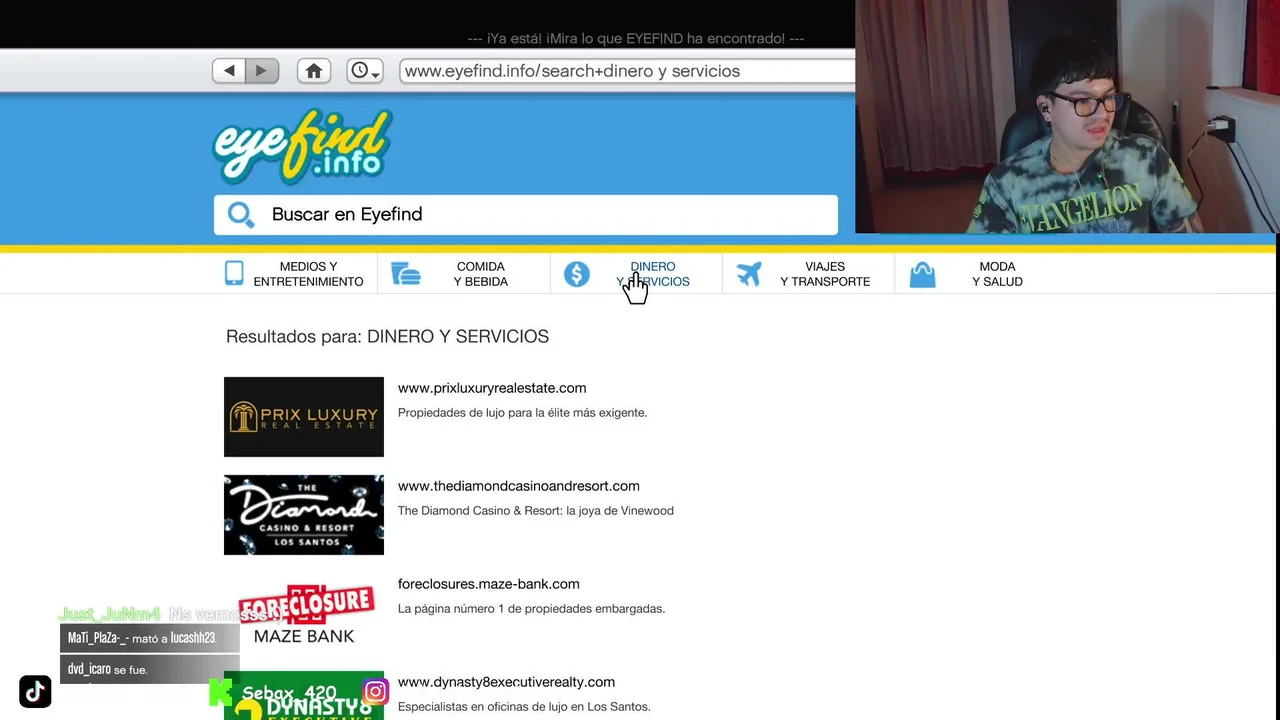Image resolution: width=1280 pixels, height=720 pixels.
Task: Click the airplane icon for Viajes
Action: [749, 274]
